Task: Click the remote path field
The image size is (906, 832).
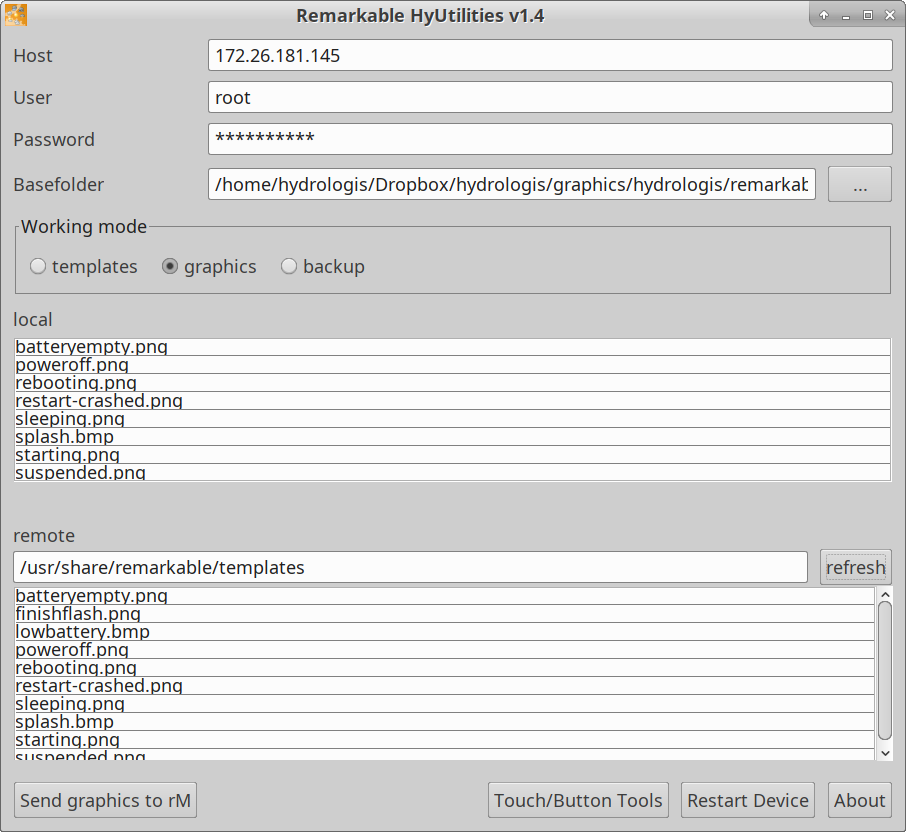Action: 410,567
